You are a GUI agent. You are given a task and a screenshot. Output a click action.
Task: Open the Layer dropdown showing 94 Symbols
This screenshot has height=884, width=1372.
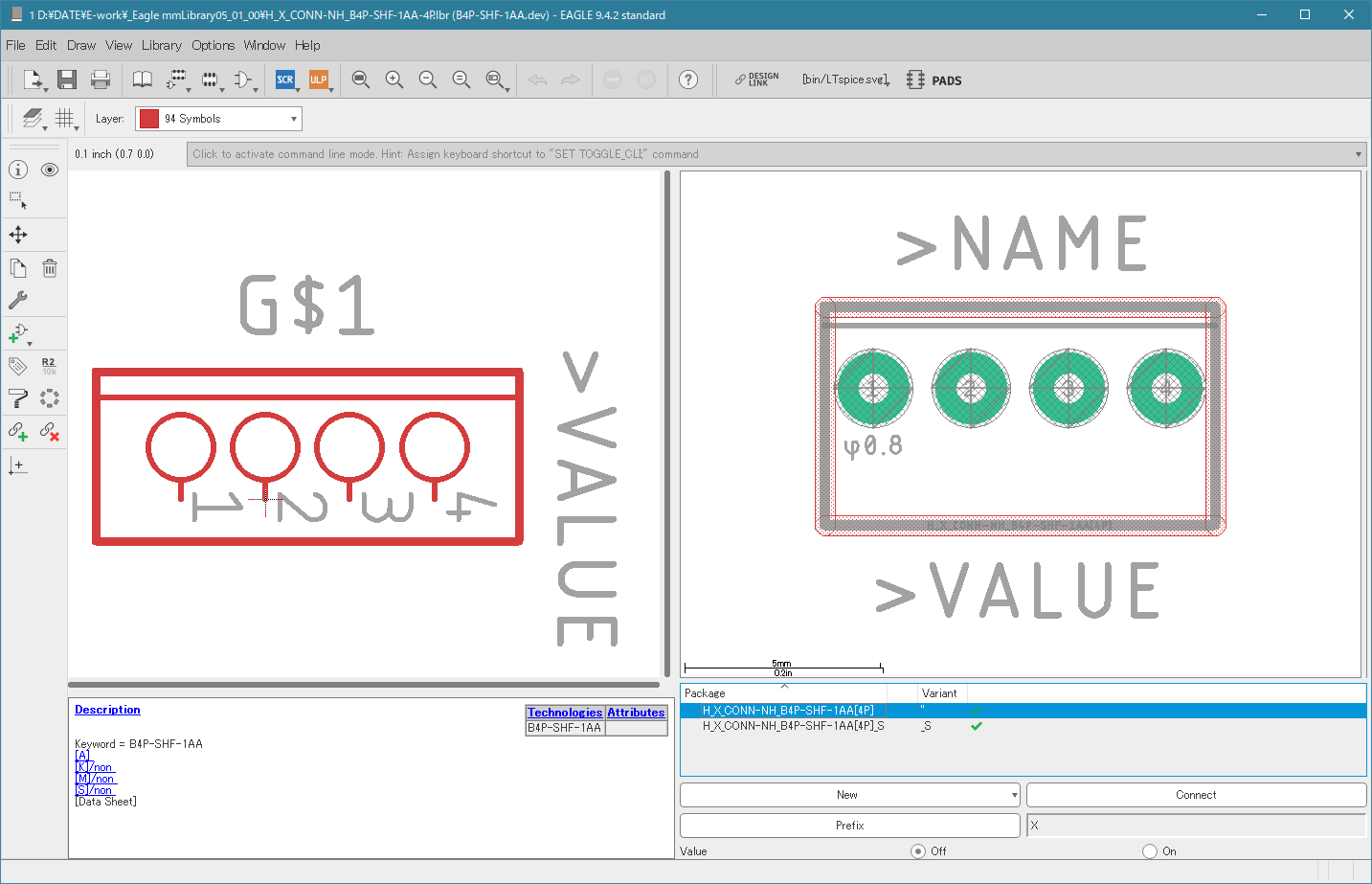point(218,119)
